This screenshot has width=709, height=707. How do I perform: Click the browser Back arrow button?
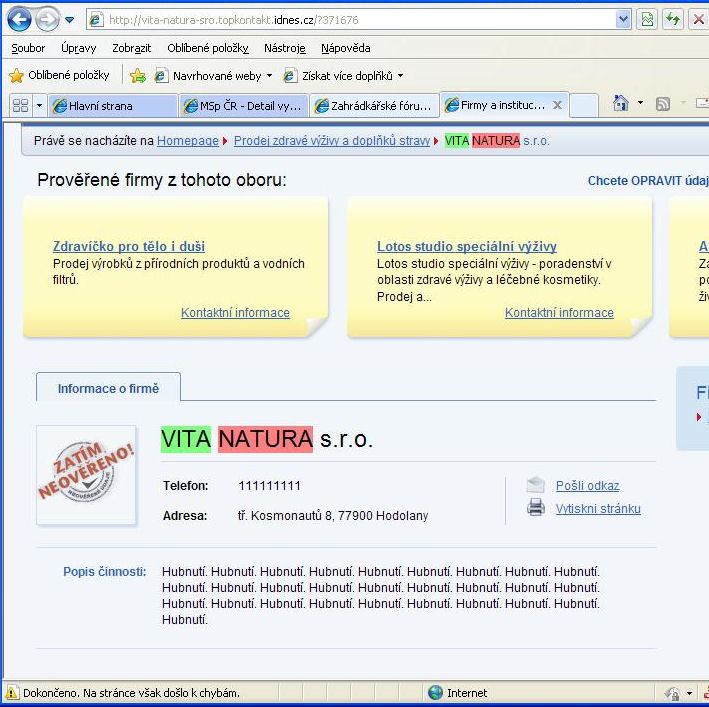pyautogui.click(x=19, y=19)
